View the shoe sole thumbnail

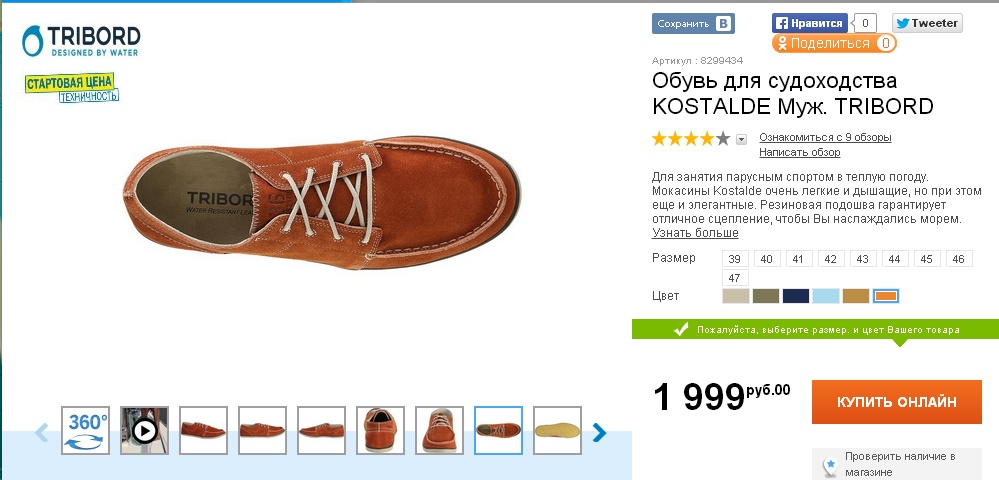557,430
